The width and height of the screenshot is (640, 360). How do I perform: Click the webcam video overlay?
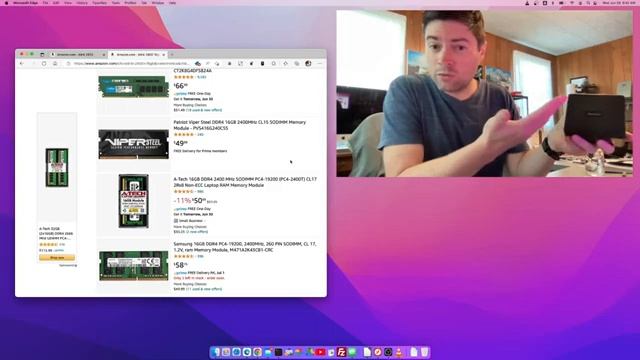point(484,93)
